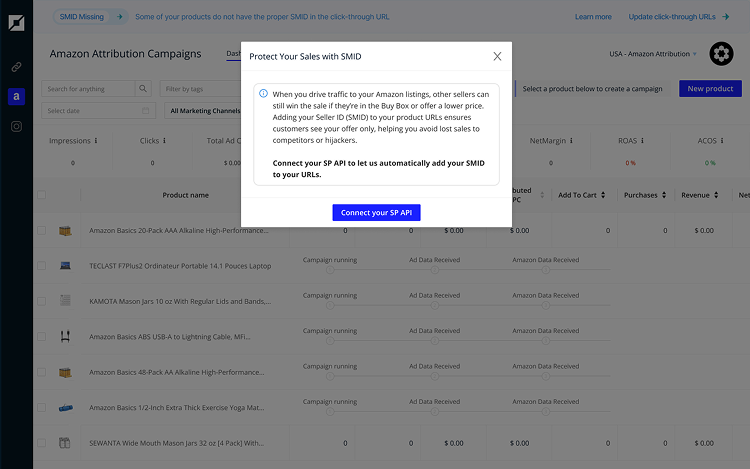
Task: Open the Learn more link
Action: [x=593, y=17]
